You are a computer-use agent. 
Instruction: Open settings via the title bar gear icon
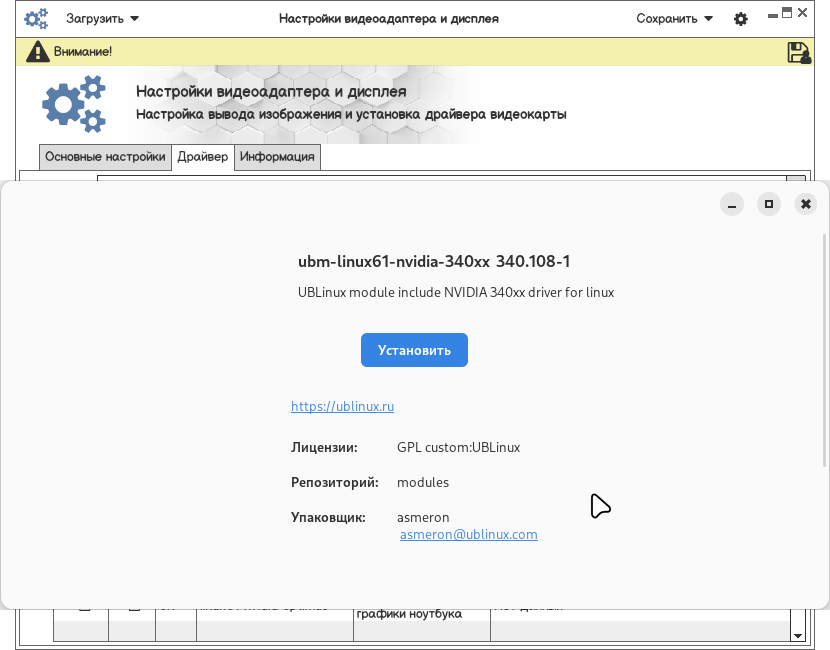tap(741, 19)
